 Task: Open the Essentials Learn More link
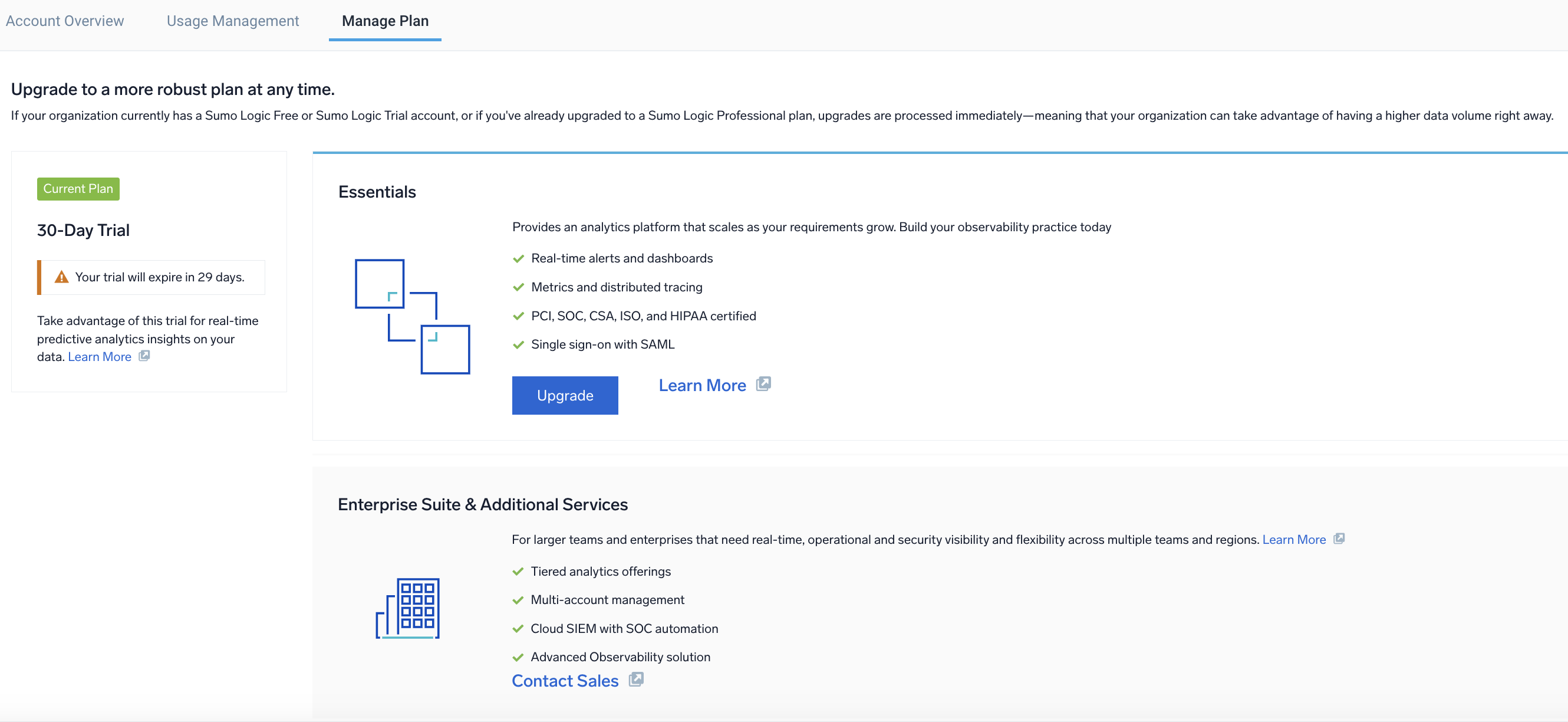(702, 385)
